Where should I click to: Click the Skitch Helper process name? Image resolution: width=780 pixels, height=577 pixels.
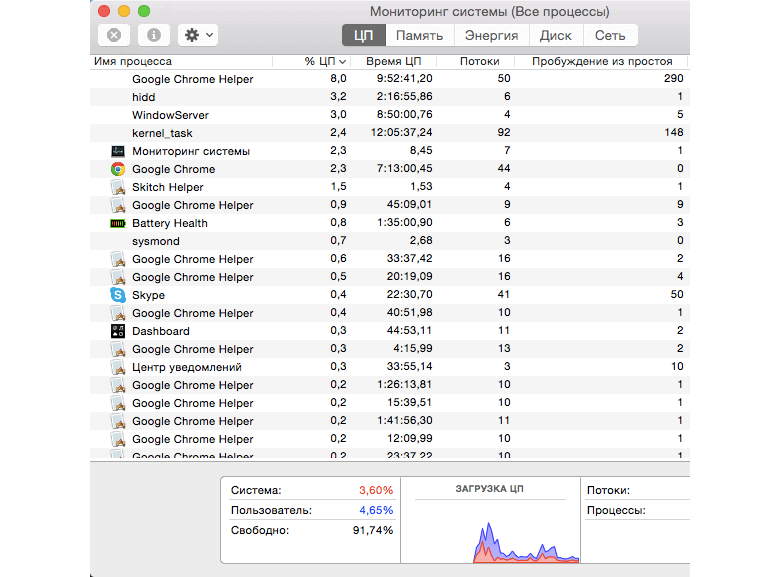[x=168, y=187]
